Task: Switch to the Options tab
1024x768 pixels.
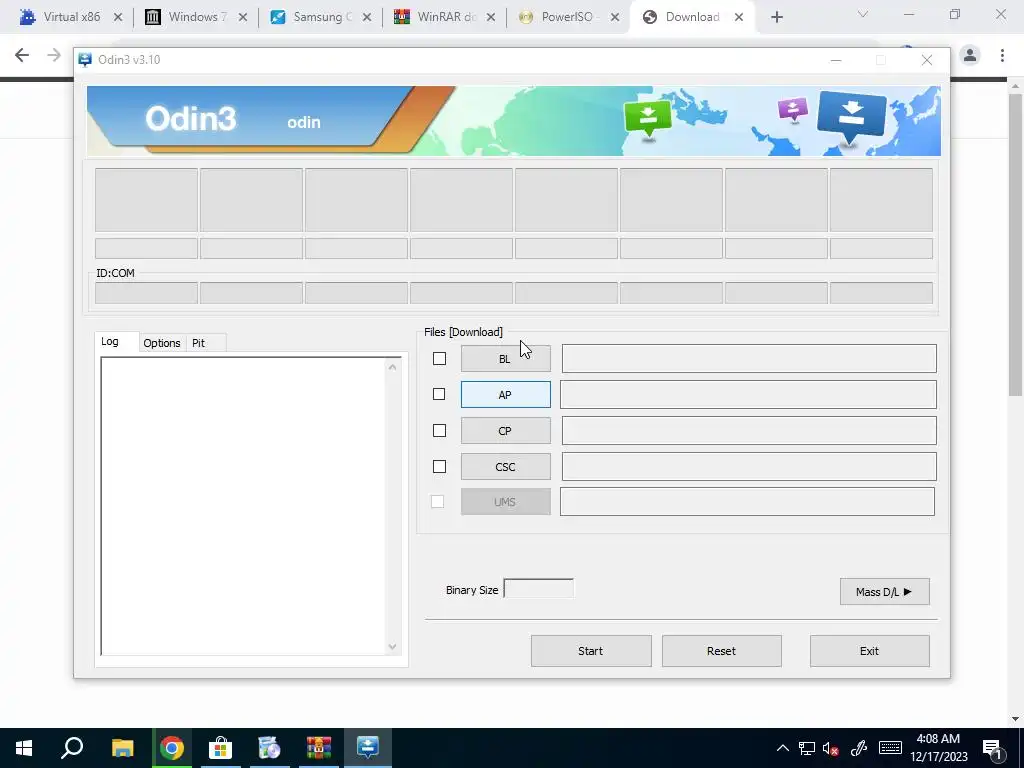Action: [162, 343]
